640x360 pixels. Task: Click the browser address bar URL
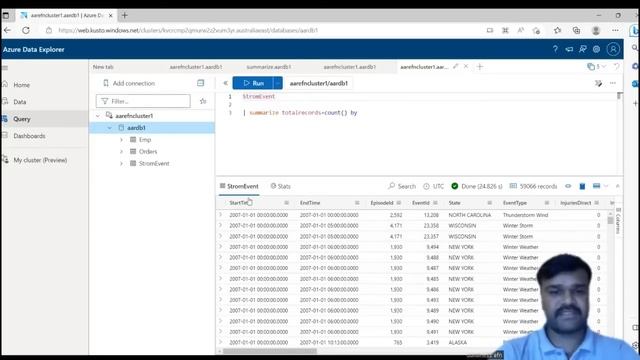(x=188, y=30)
